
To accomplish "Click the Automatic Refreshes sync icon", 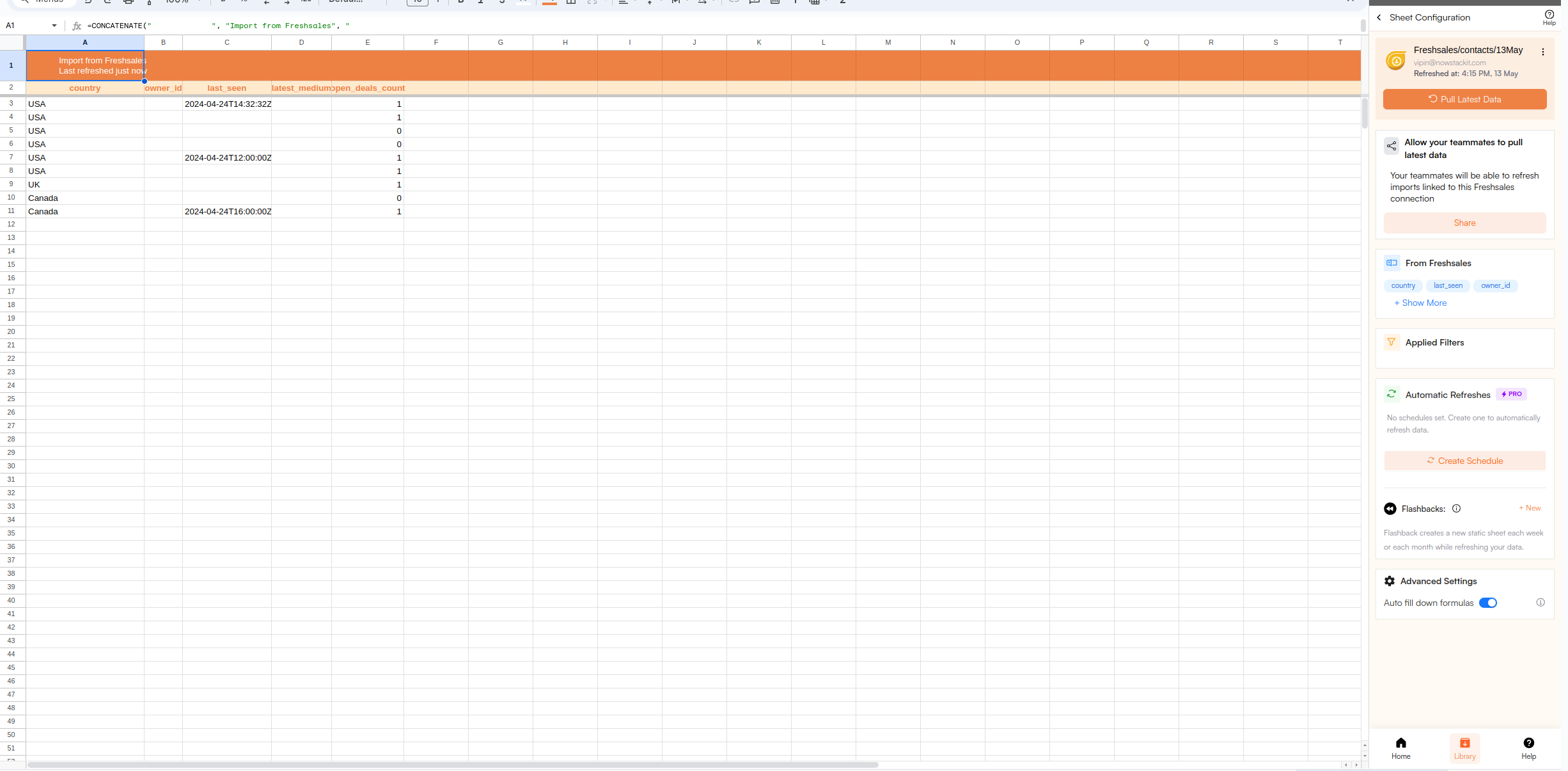I will [x=1392, y=394].
